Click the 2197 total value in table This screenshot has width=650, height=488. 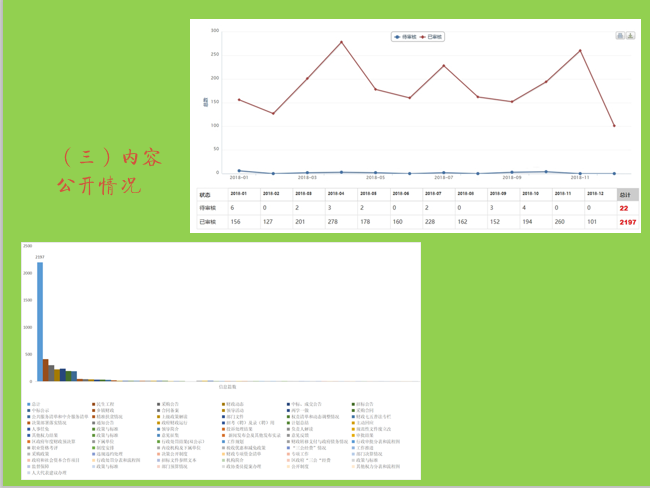click(x=624, y=222)
